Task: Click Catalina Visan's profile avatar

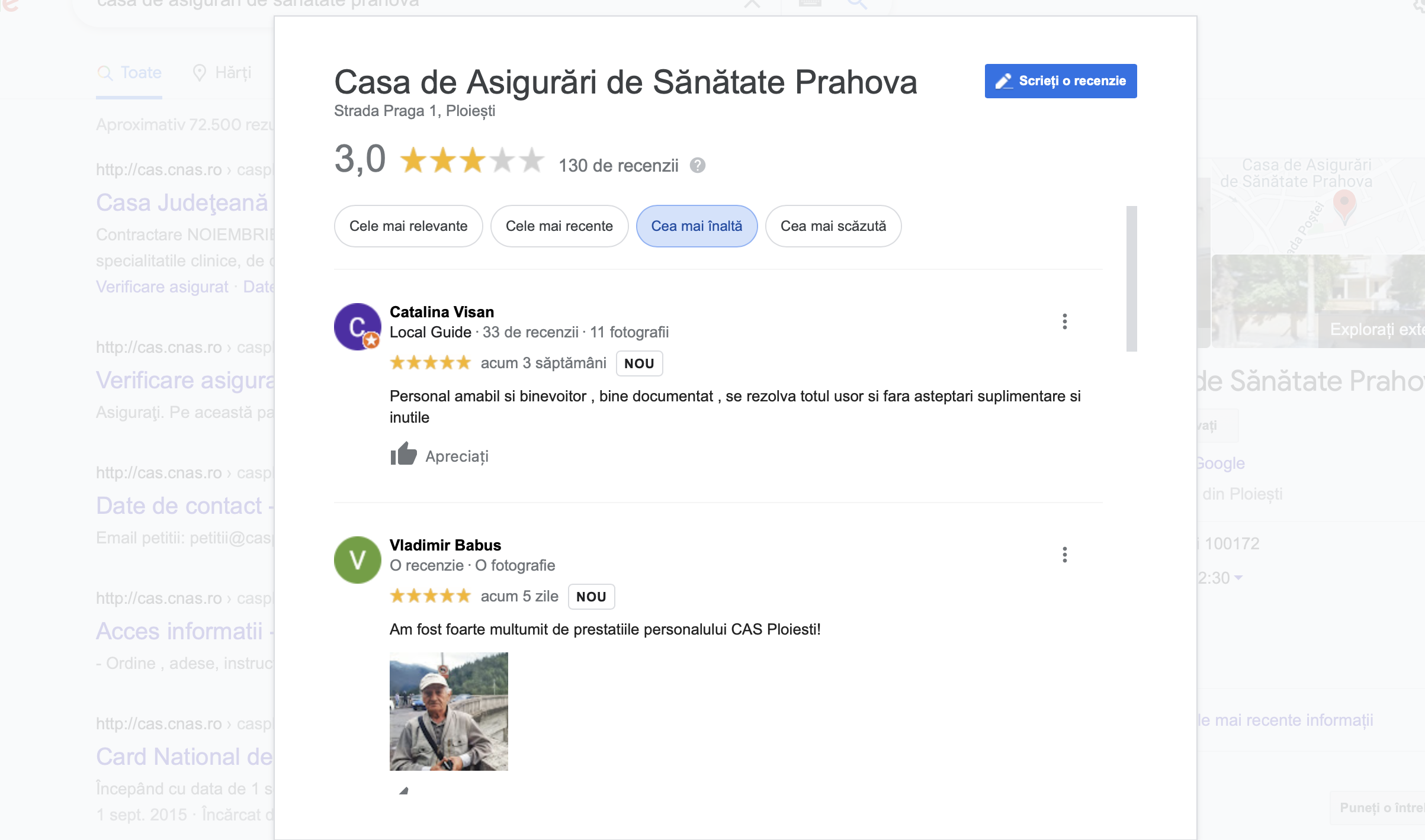Action: [358, 327]
